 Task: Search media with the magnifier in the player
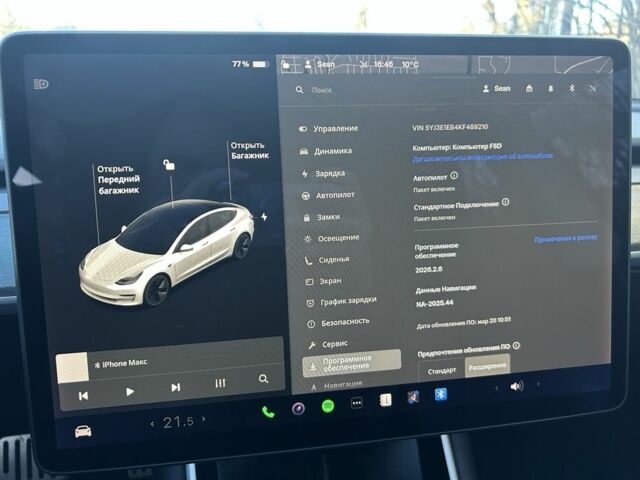263,380
